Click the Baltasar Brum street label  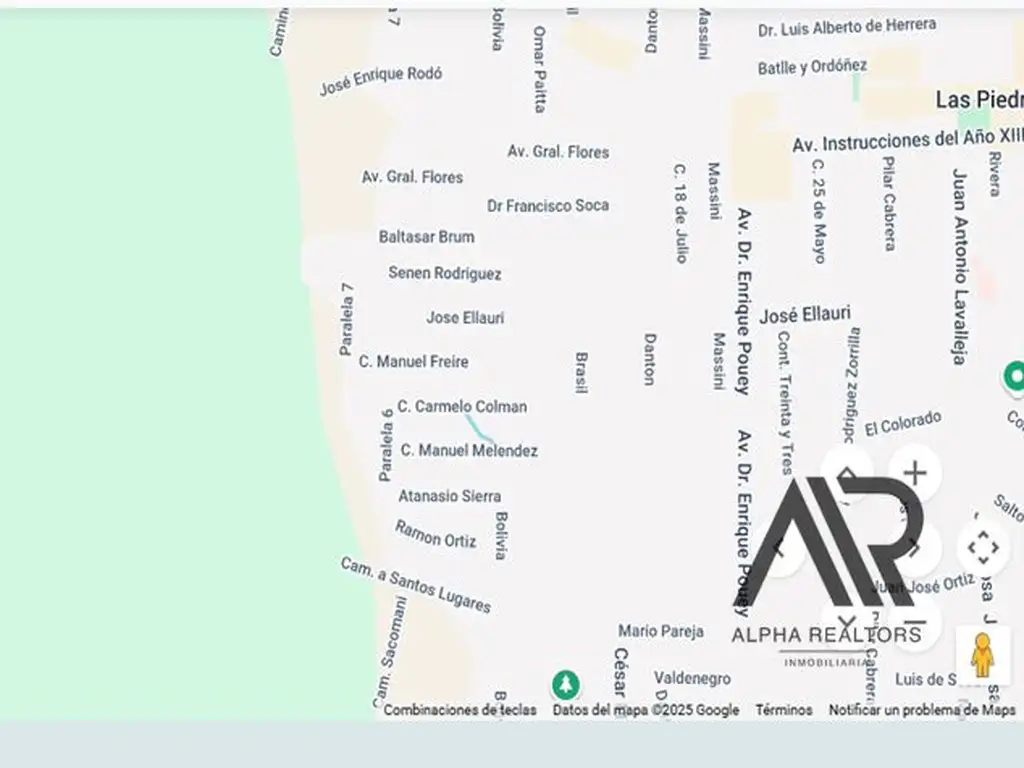426,237
